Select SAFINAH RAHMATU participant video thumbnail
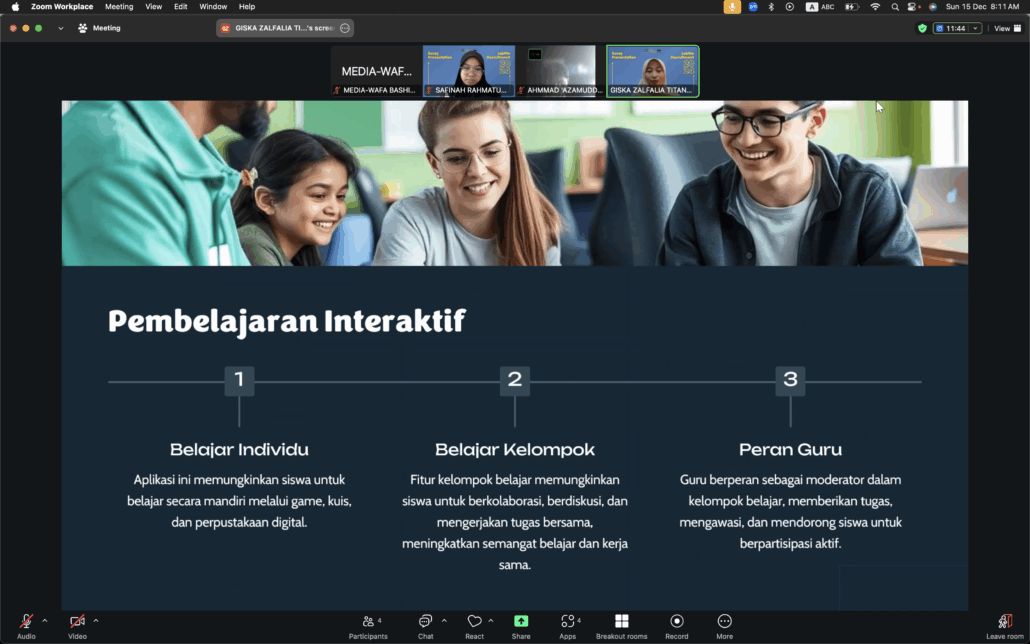Viewport: 1030px width, 644px height. pos(469,71)
